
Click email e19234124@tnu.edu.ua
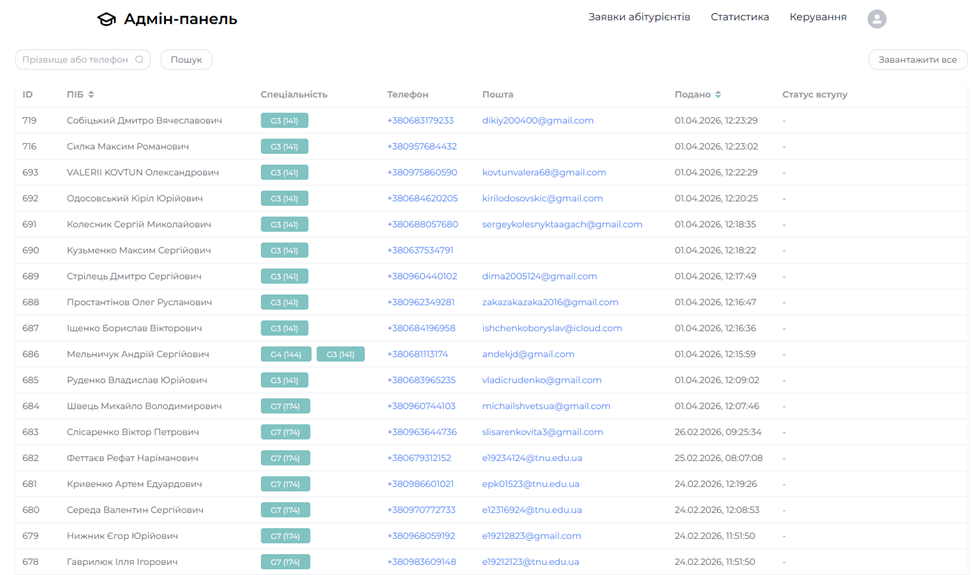pyautogui.click(x=531, y=458)
